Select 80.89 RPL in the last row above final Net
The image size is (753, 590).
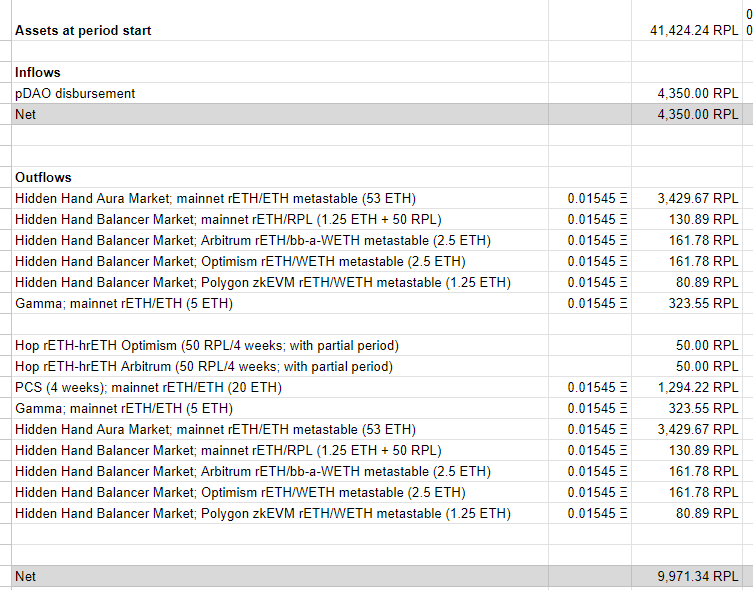click(707, 514)
